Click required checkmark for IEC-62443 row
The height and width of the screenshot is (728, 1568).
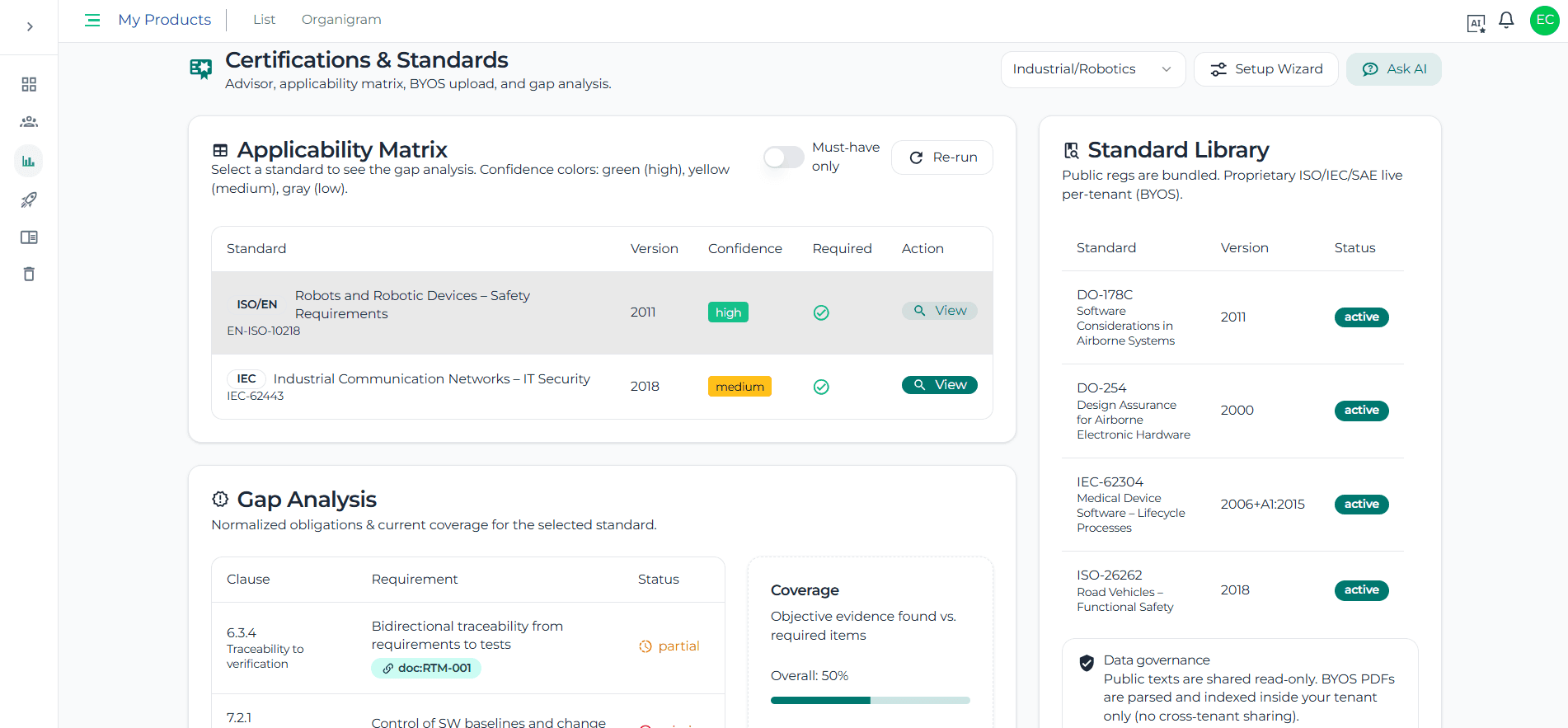(821, 387)
